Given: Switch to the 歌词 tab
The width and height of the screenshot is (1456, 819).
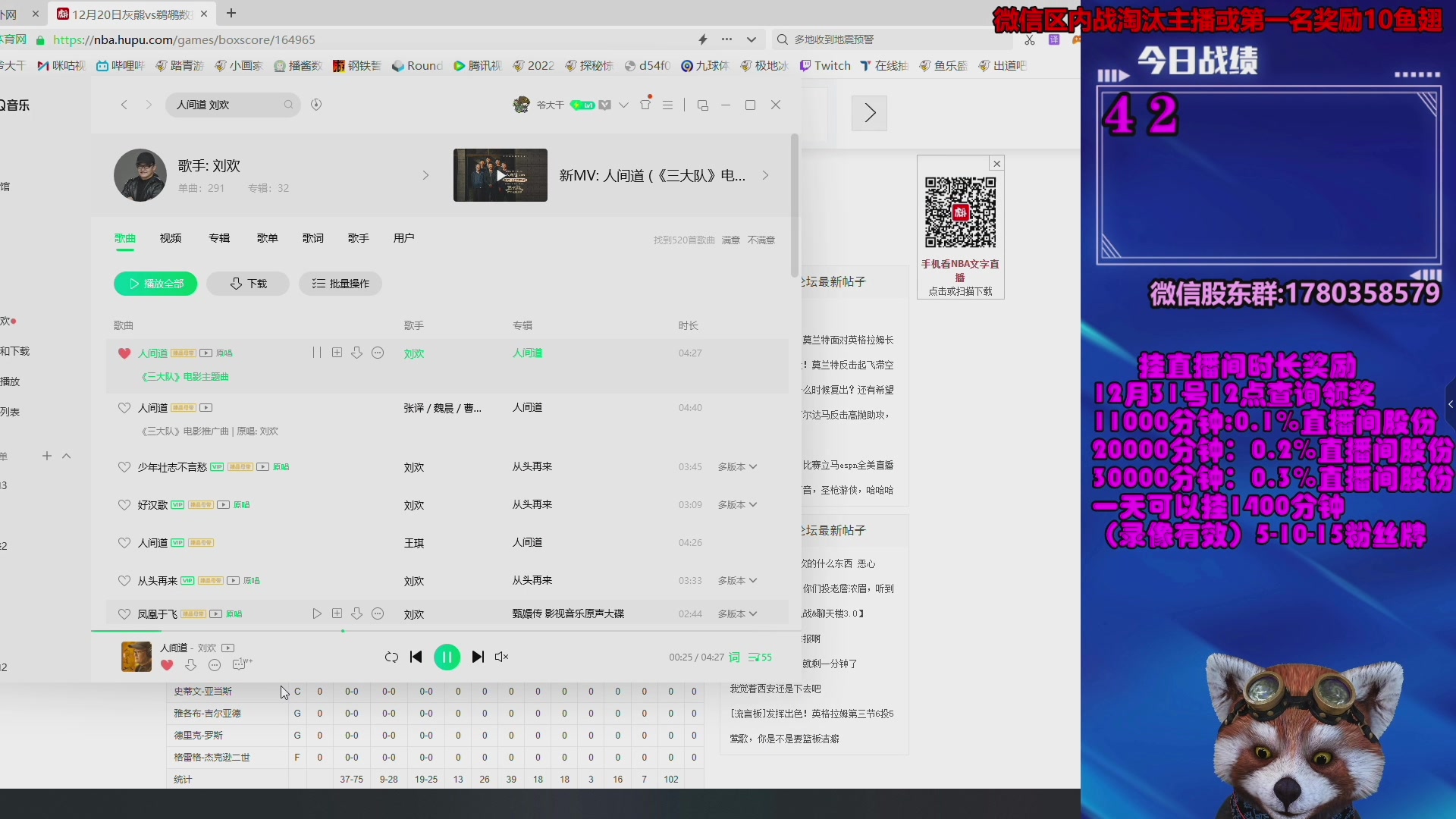Looking at the screenshot, I should (313, 238).
